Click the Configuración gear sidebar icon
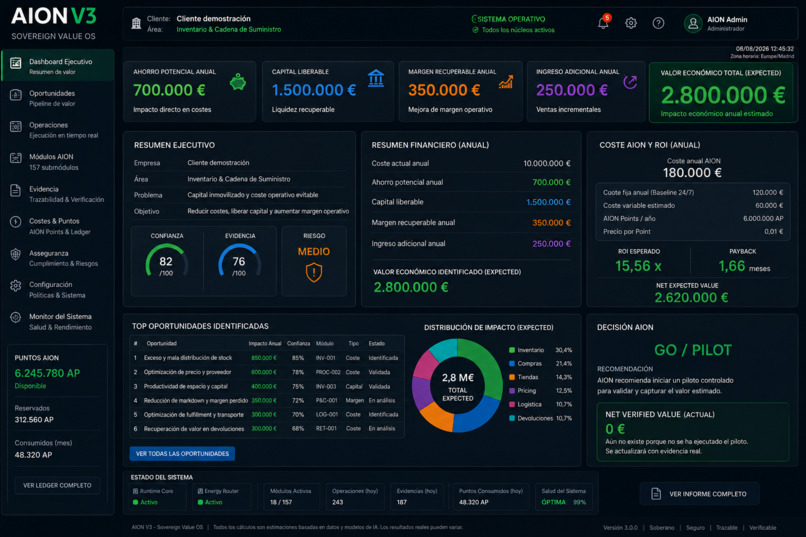 [x=16, y=286]
